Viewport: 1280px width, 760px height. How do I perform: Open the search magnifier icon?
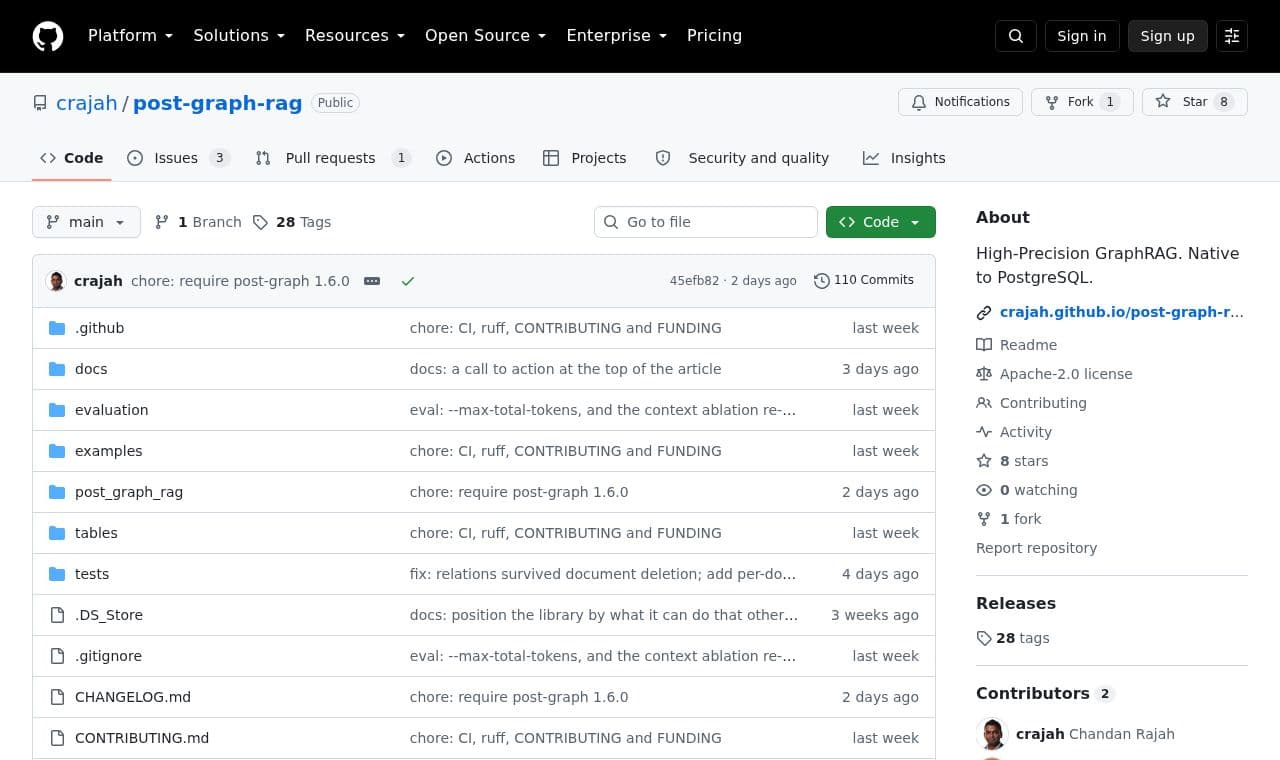coord(1016,36)
